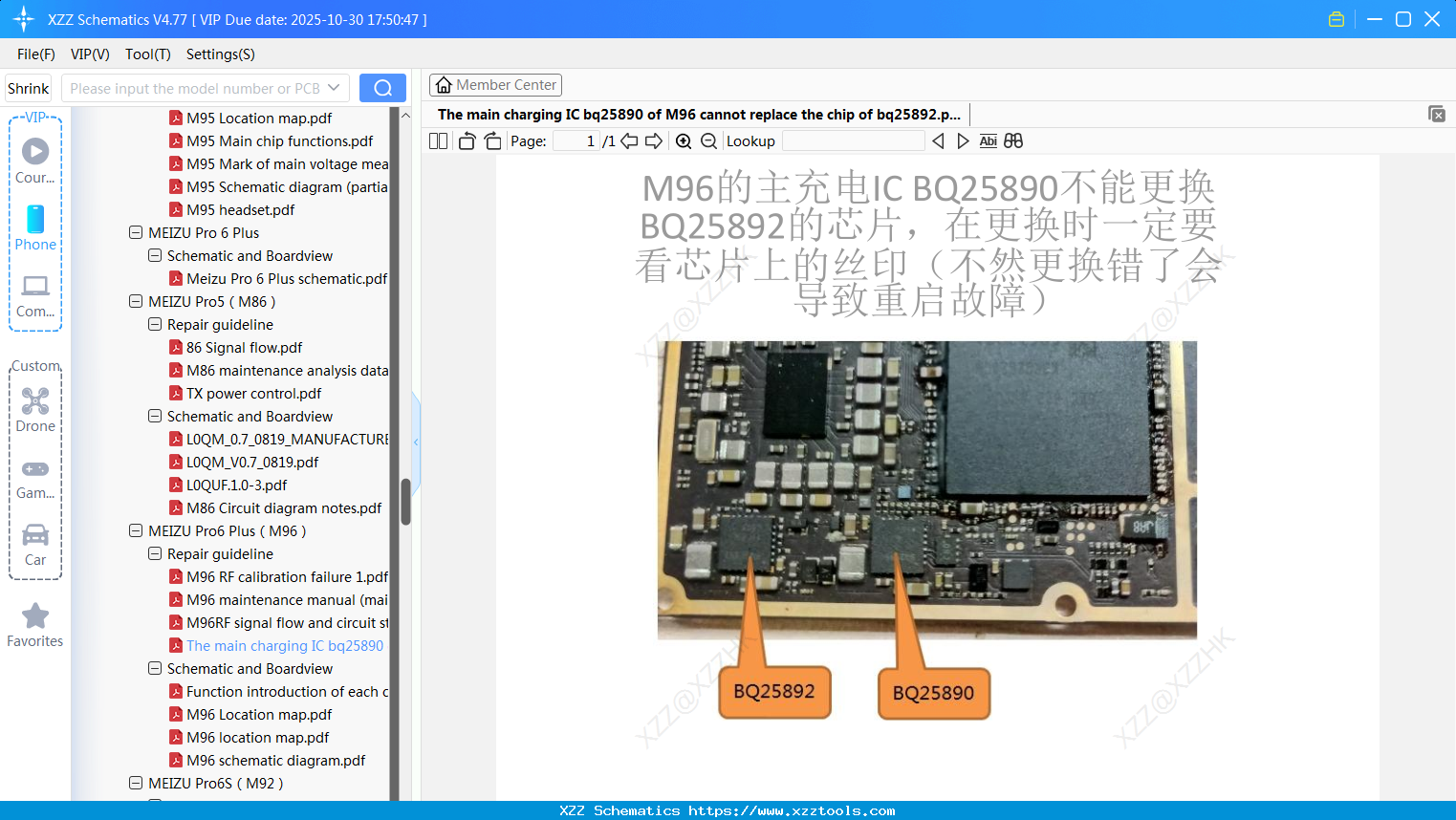Toggle the Abi case-sensitive search option
The image size is (1456, 820).
988,140
